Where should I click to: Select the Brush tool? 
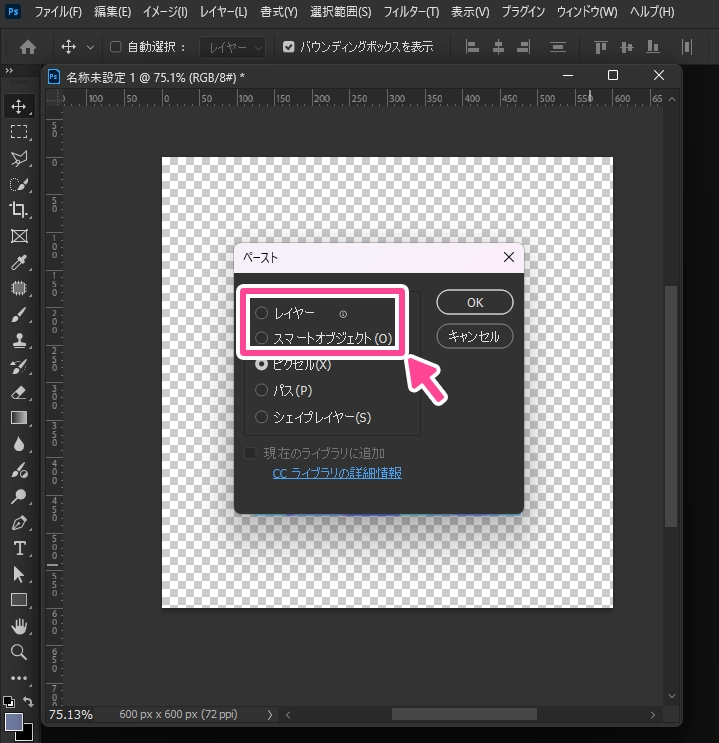point(18,315)
